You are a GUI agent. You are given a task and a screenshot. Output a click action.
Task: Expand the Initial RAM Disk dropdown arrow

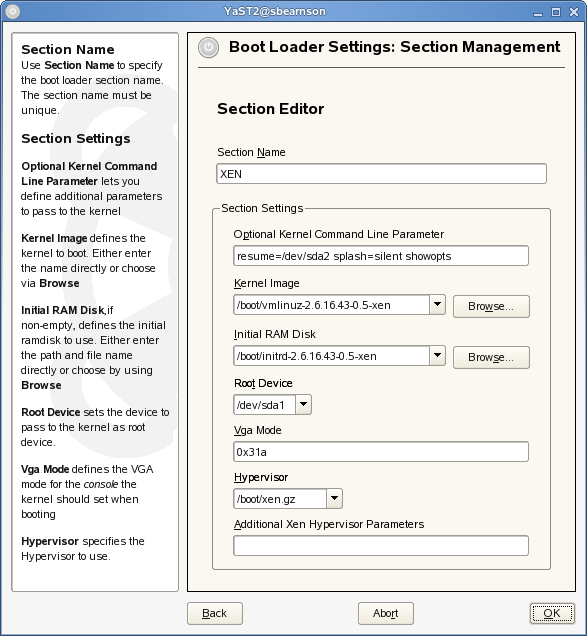point(437,356)
